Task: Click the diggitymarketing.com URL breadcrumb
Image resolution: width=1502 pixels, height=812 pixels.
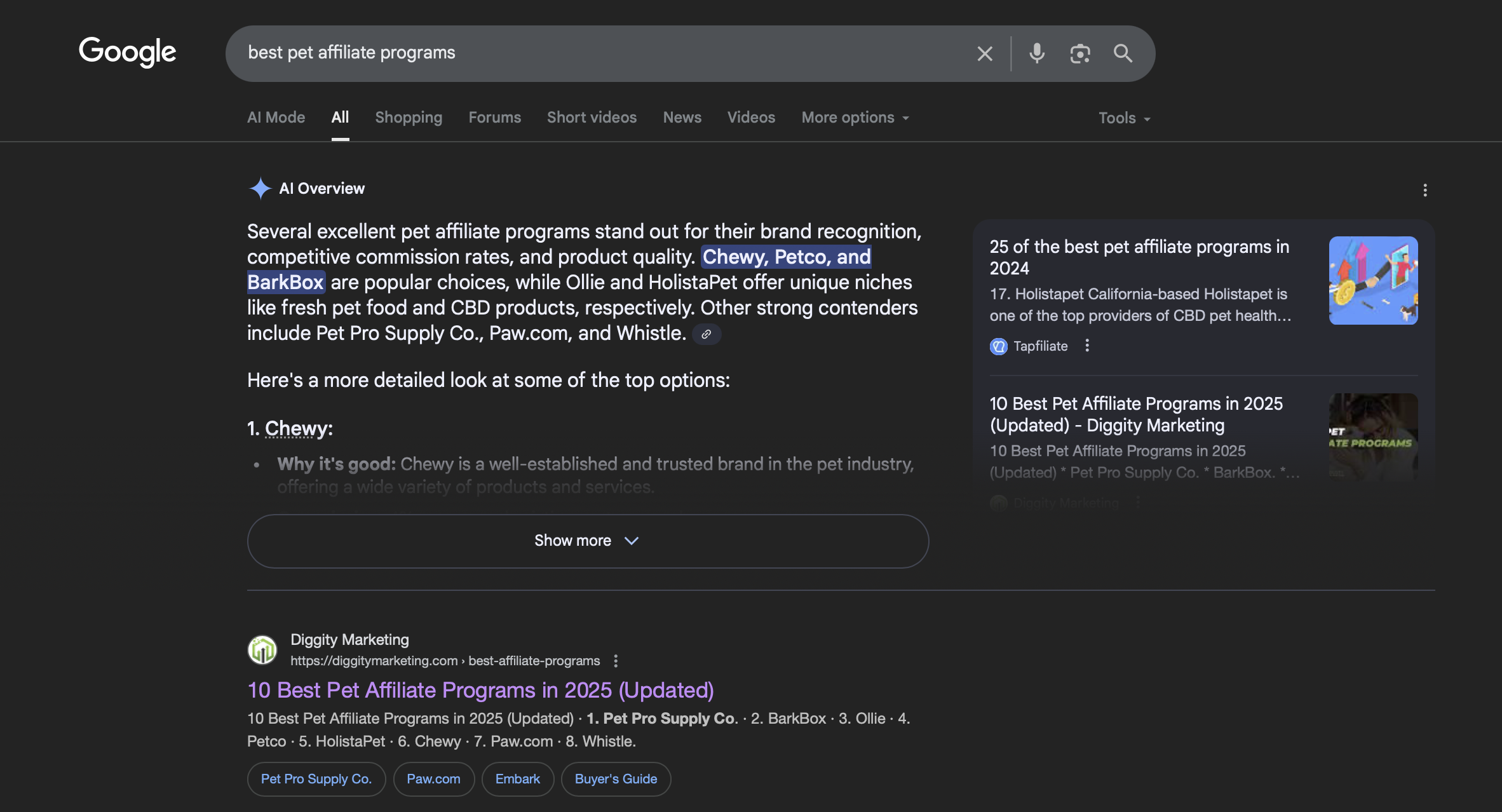Action: [x=445, y=661]
